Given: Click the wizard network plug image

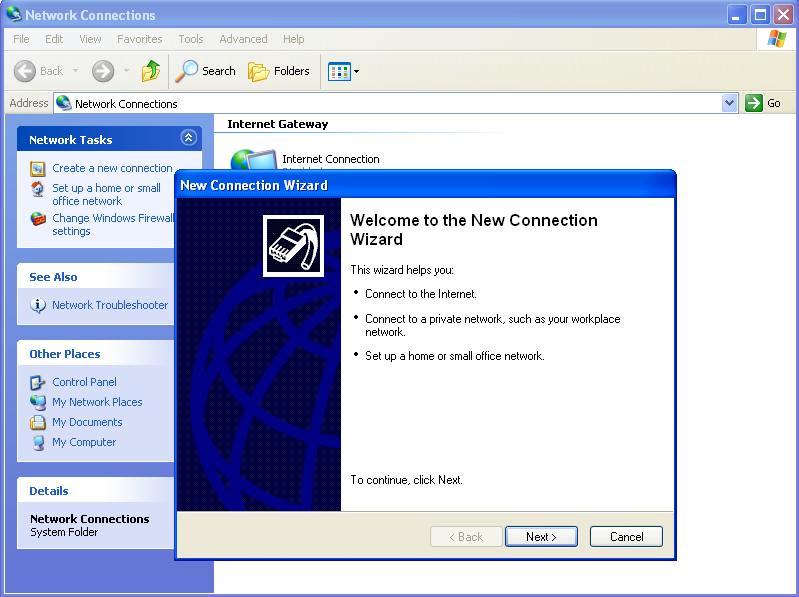Looking at the screenshot, I should coord(294,246).
